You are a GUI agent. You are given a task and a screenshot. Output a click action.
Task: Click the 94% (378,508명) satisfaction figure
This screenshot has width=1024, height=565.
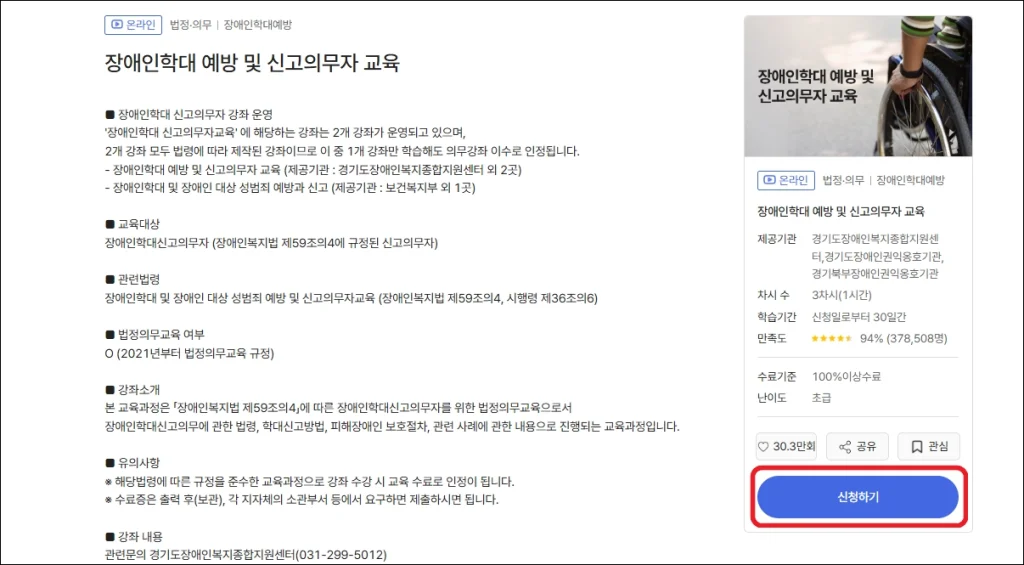903,338
